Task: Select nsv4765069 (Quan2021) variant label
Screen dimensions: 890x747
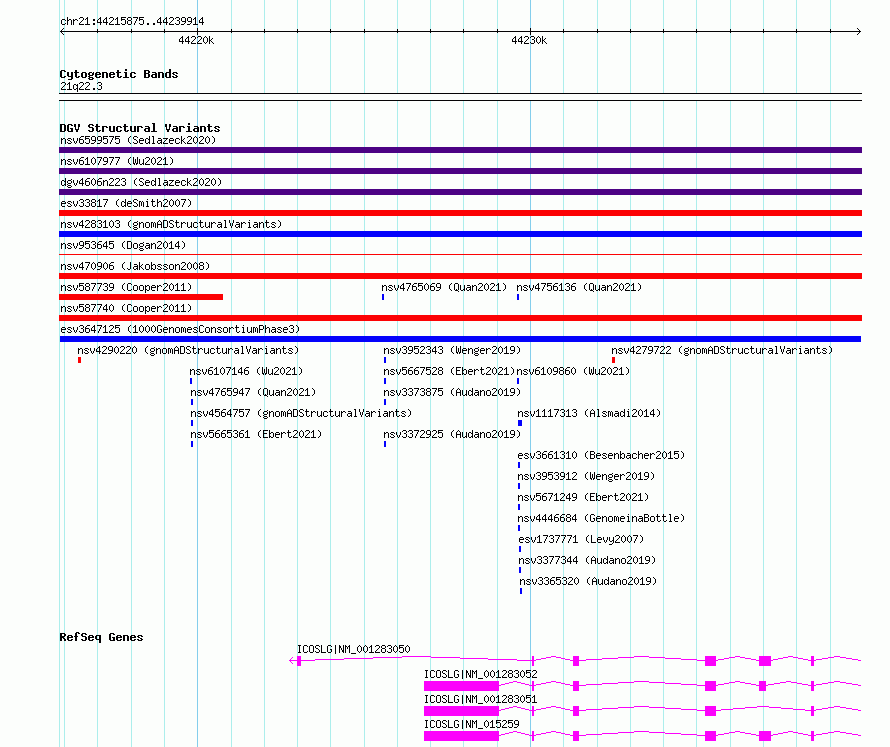Action: (x=444, y=287)
